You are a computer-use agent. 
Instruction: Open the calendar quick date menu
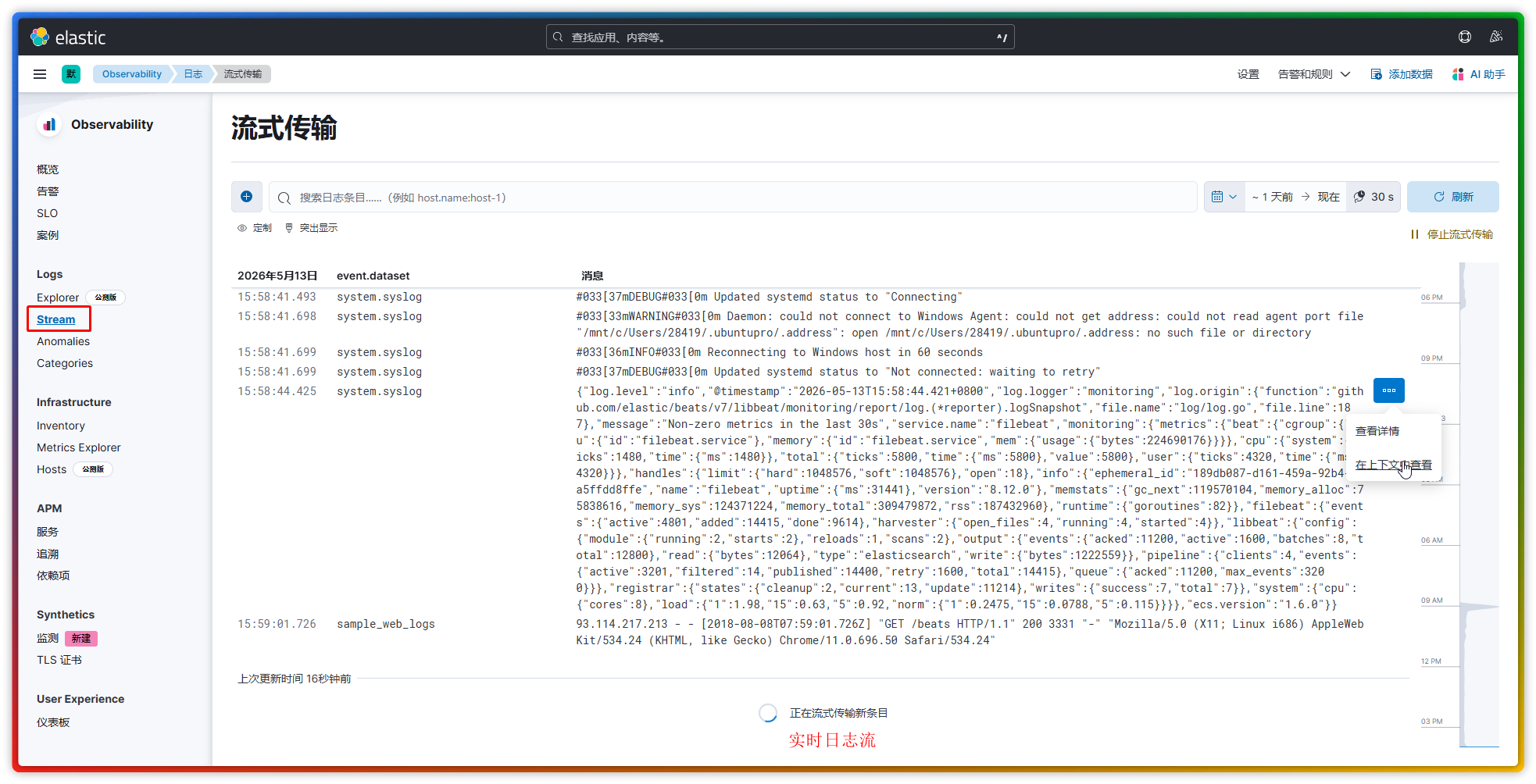(x=1223, y=197)
